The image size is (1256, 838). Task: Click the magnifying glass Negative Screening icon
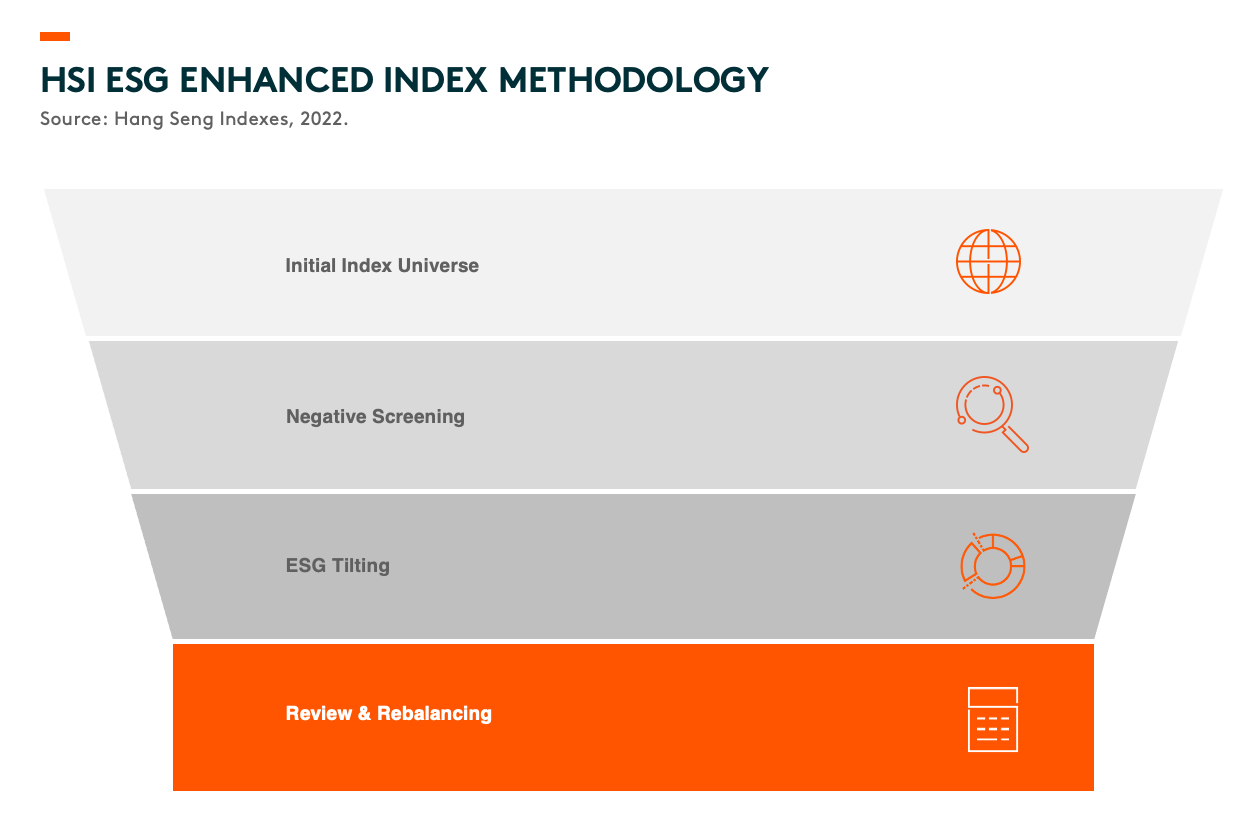point(992,415)
